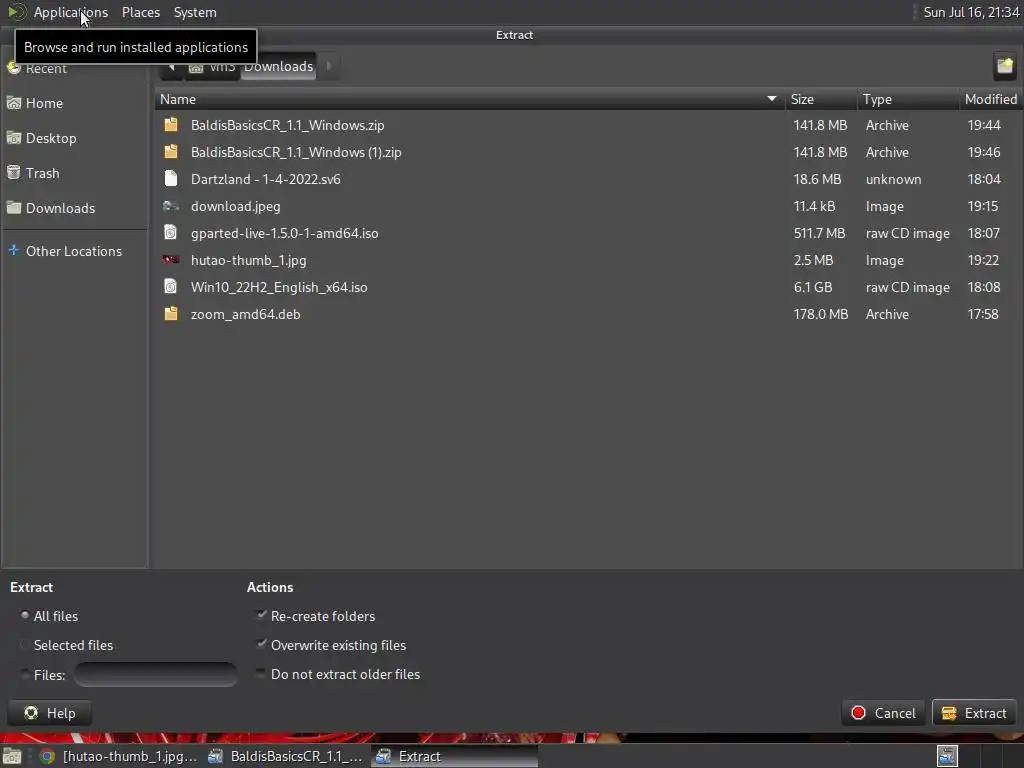Click the disc icon of gparted-live iso

pyautogui.click(x=170, y=232)
